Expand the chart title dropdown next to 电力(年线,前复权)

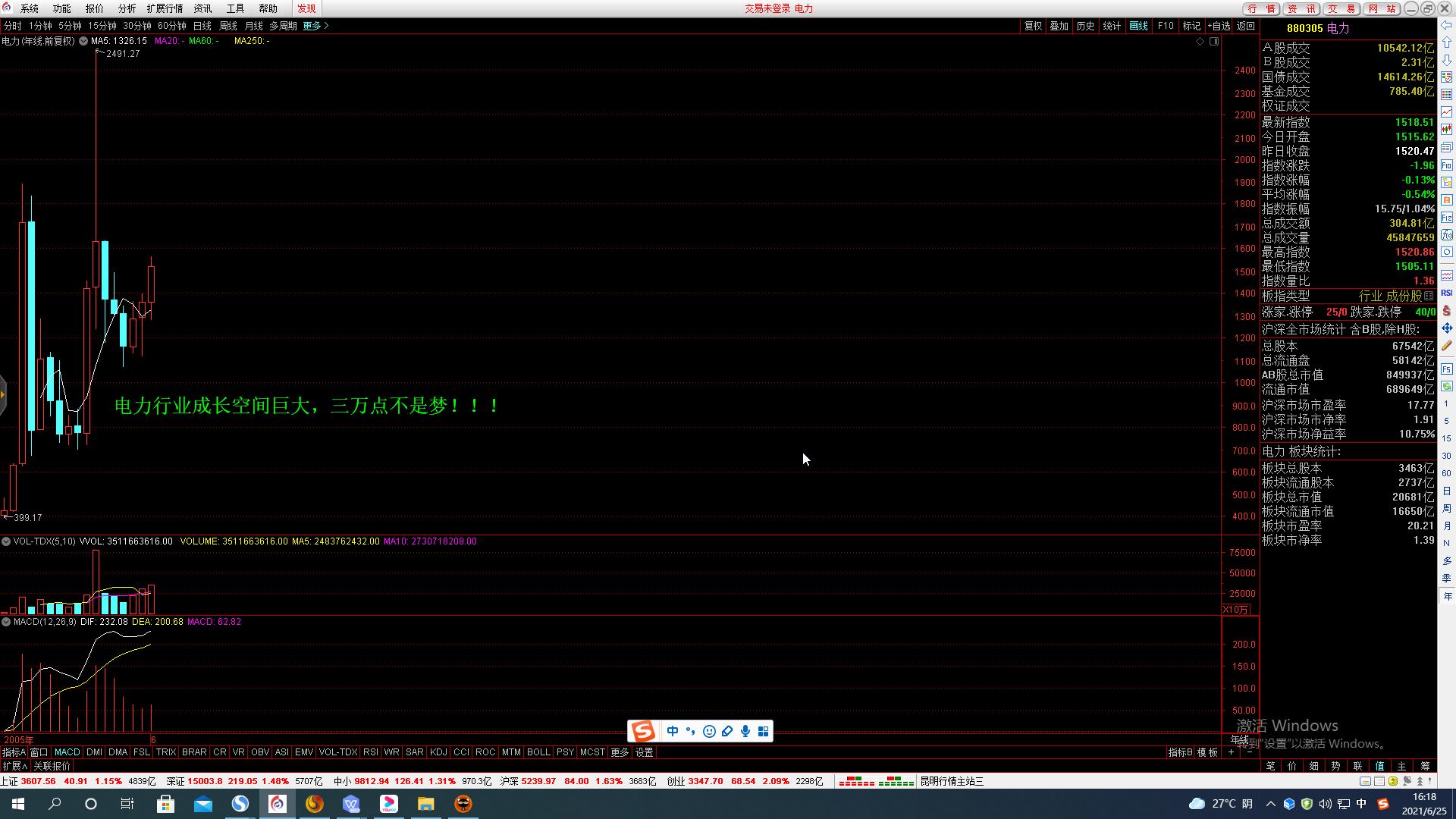coord(83,41)
